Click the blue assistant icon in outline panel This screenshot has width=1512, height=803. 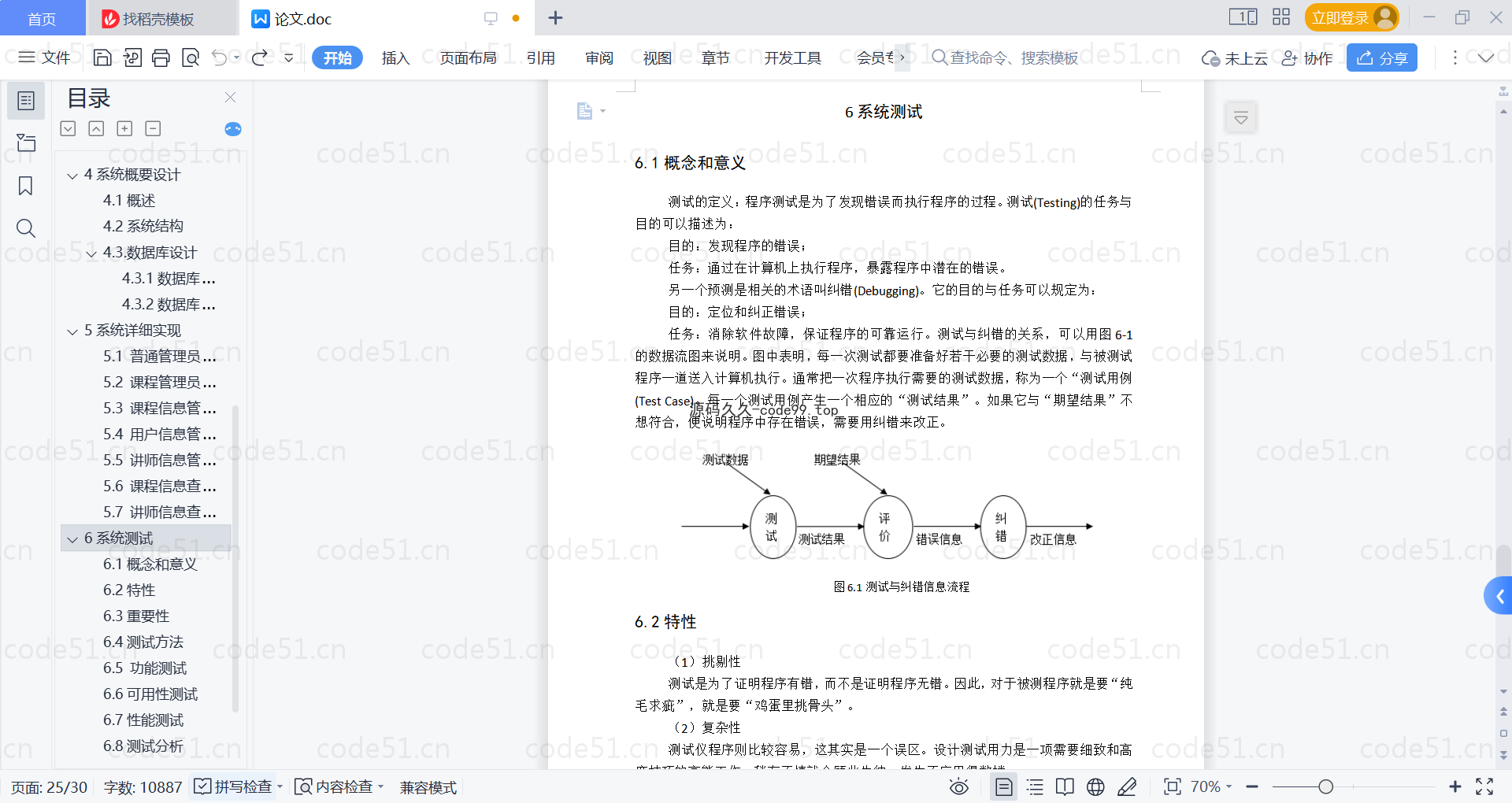point(233,129)
